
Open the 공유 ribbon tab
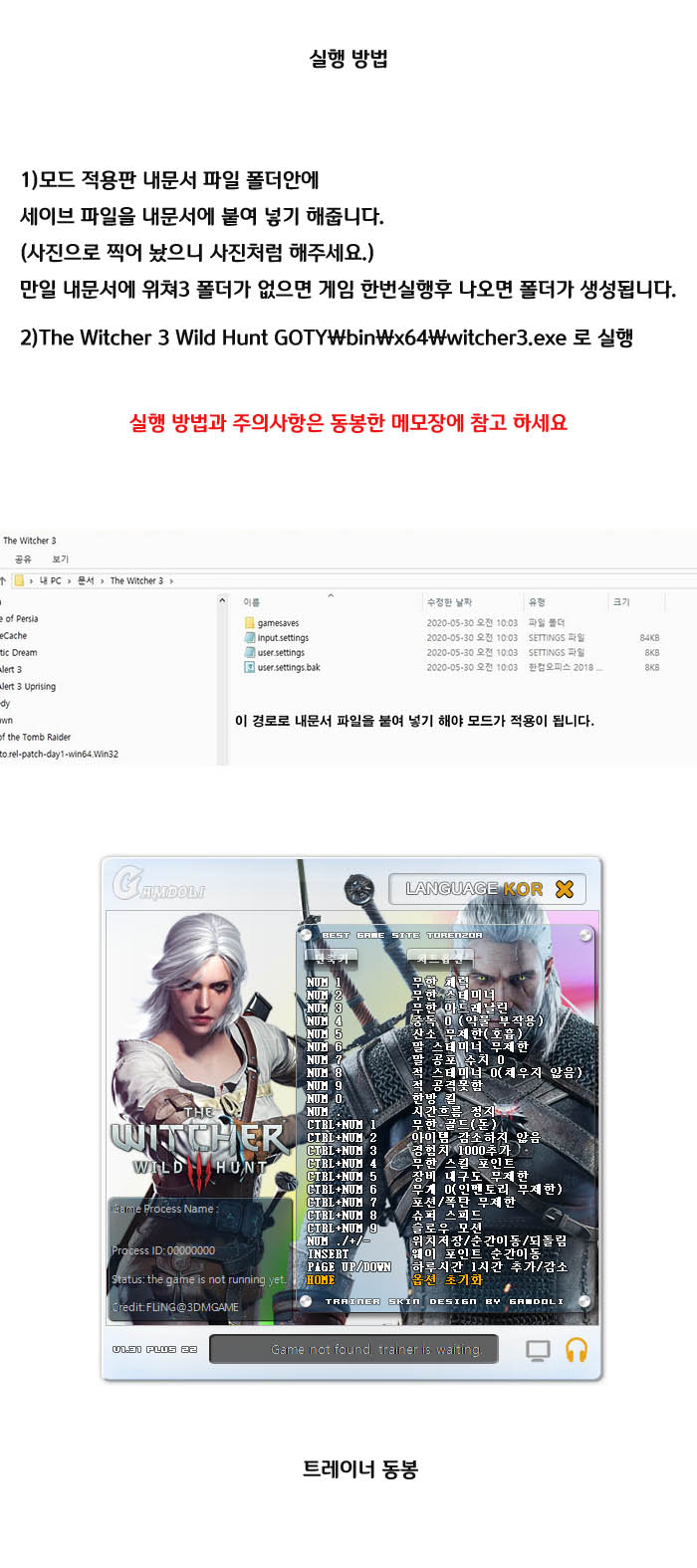click(23, 560)
